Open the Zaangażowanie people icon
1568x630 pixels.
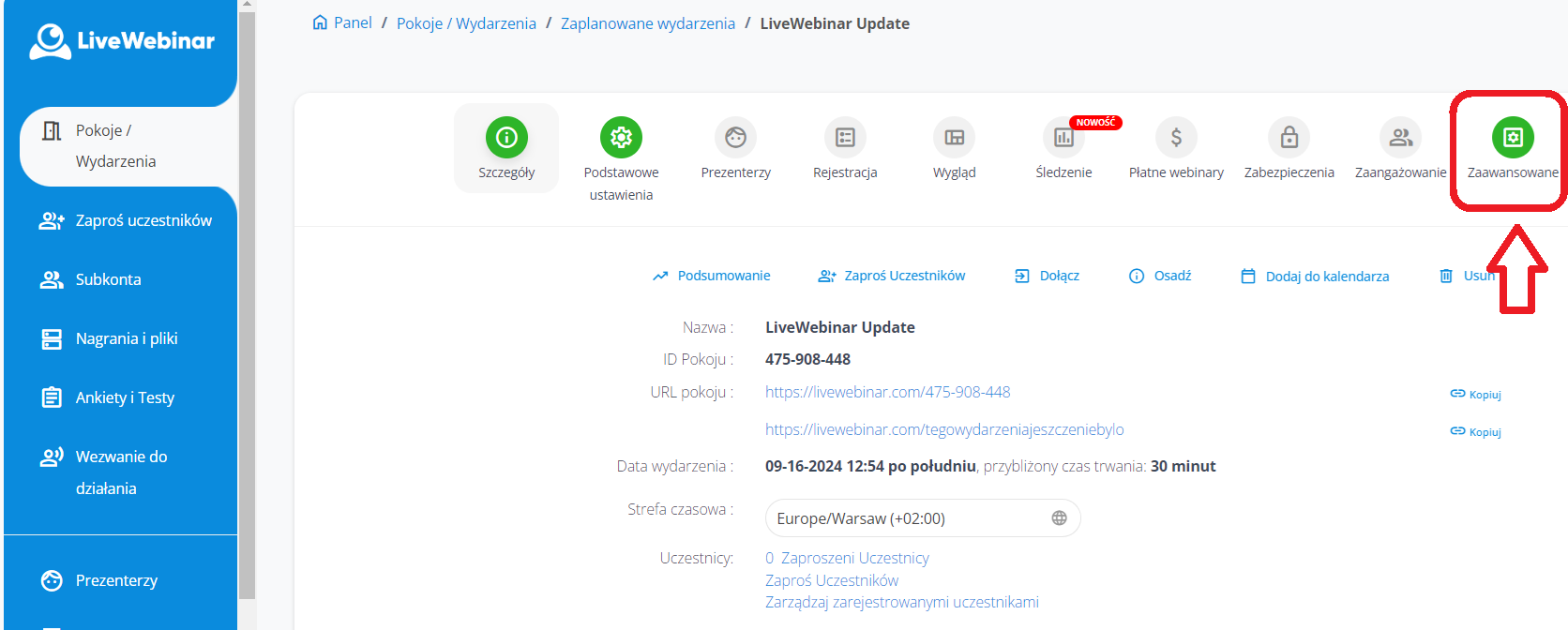1400,138
